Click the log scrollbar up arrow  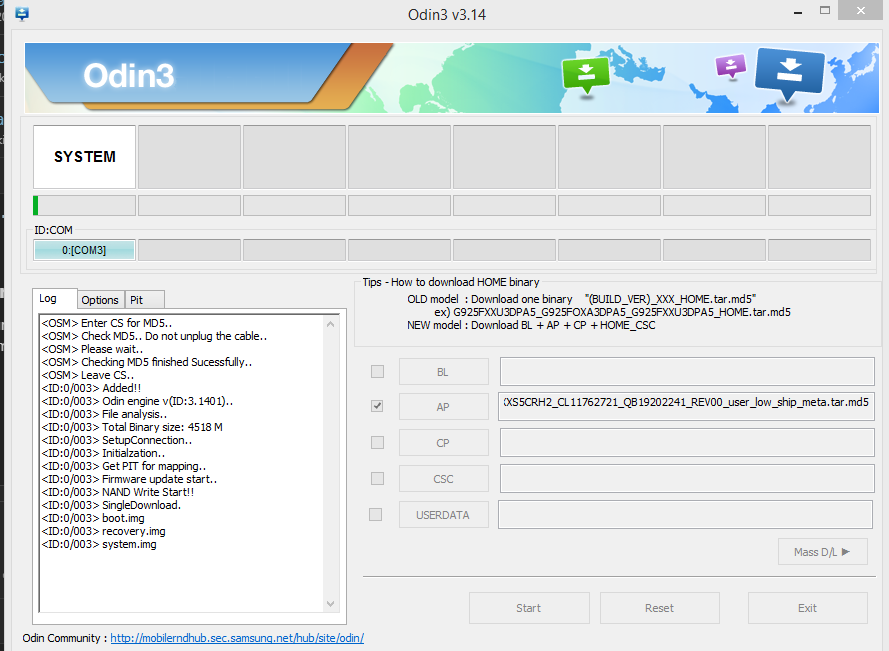(331, 324)
